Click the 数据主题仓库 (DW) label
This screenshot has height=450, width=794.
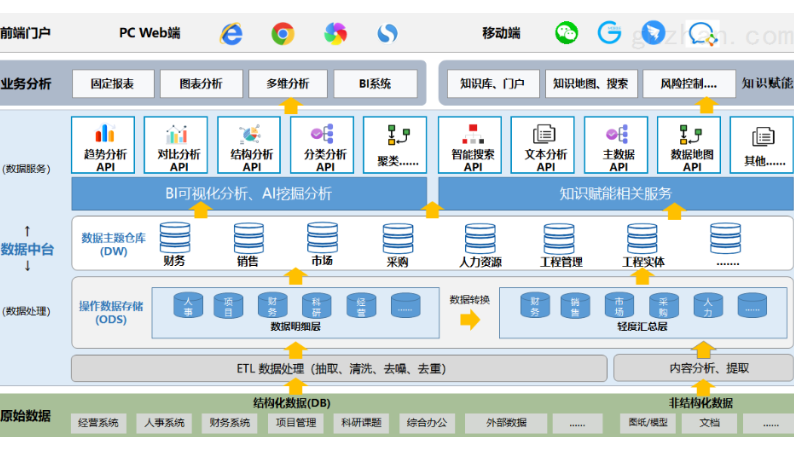click(x=113, y=244)
